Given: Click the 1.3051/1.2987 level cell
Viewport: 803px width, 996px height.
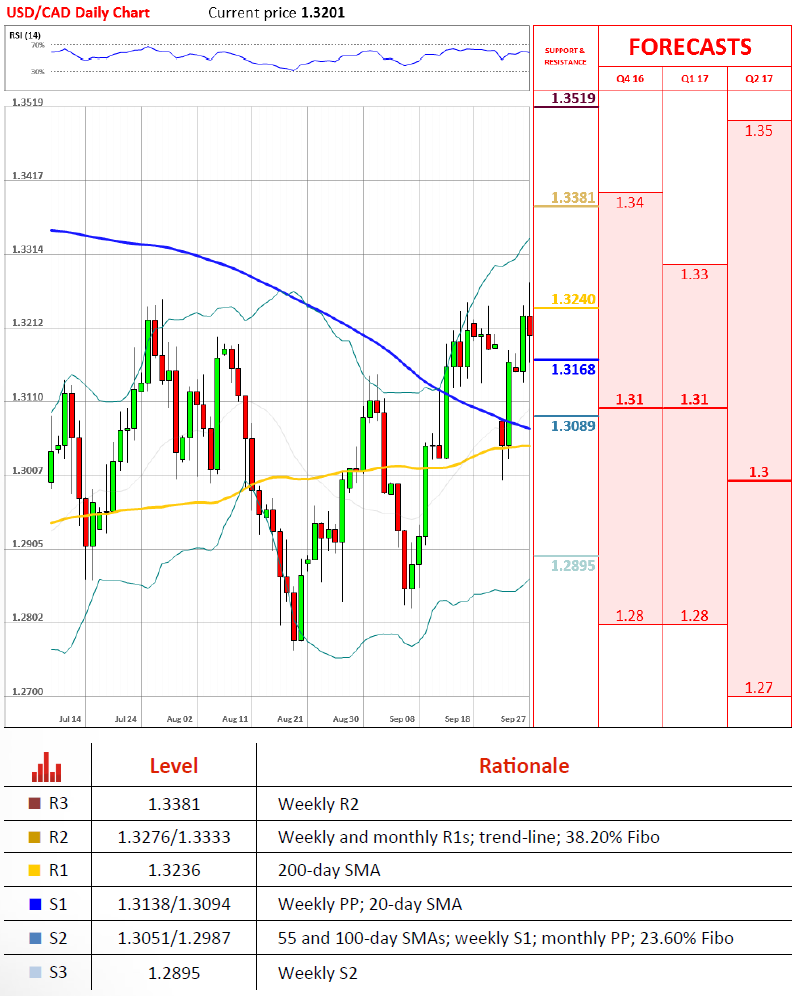Looking at the screenshot, I should (174, 938).
